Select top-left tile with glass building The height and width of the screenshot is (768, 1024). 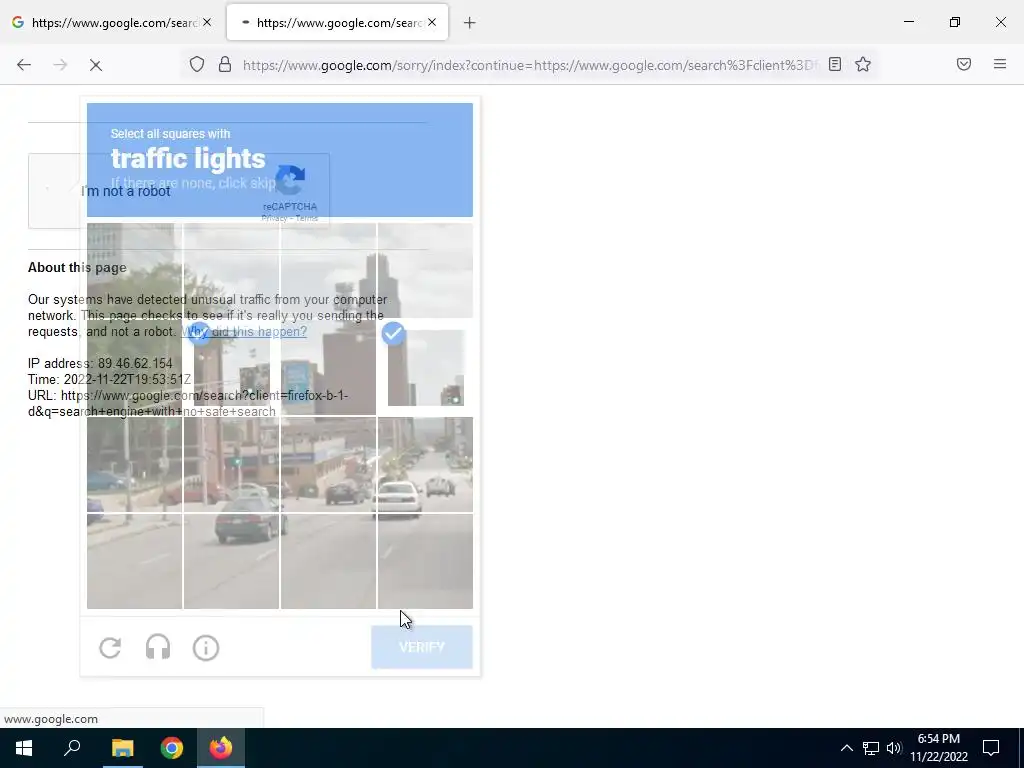click(x=135, y=271)
